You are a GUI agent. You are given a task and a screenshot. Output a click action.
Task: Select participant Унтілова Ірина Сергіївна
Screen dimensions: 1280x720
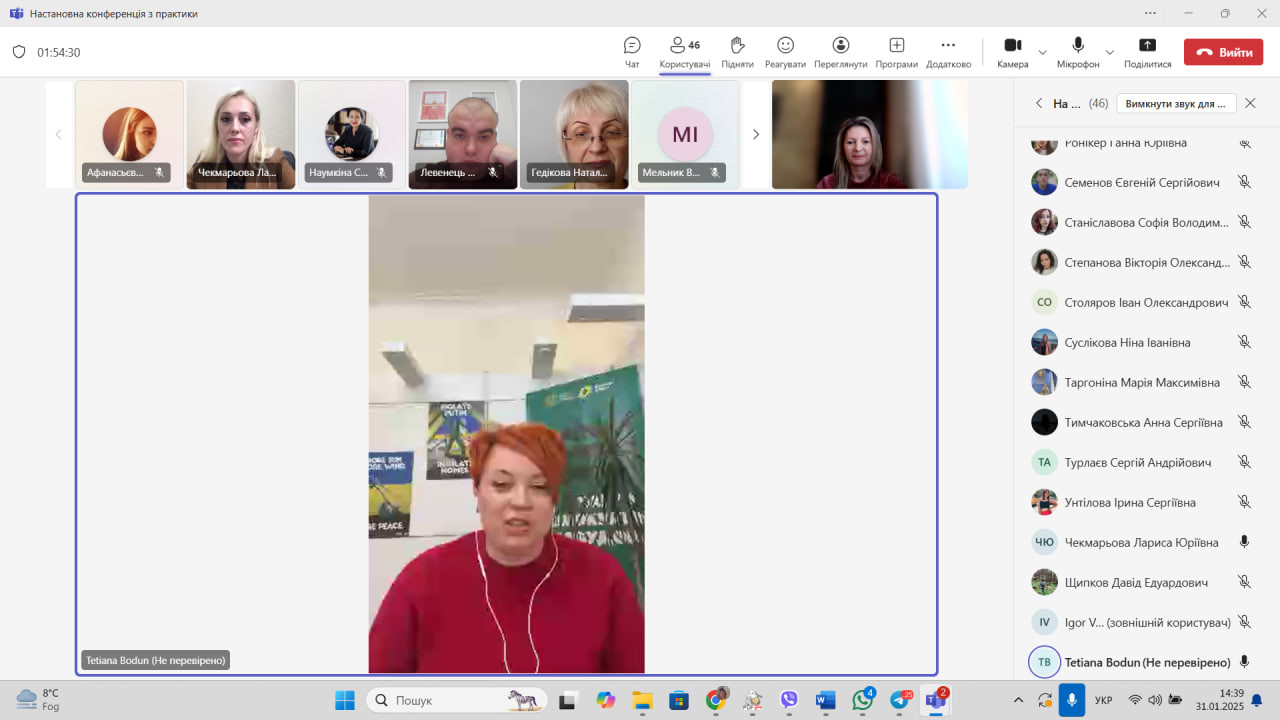(1142, 502)
